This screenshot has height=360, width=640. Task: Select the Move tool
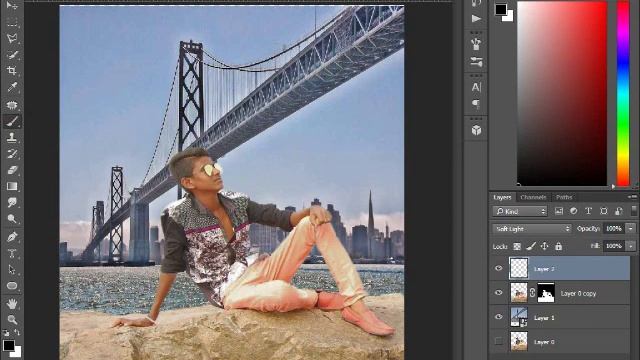tap(12, 6)
